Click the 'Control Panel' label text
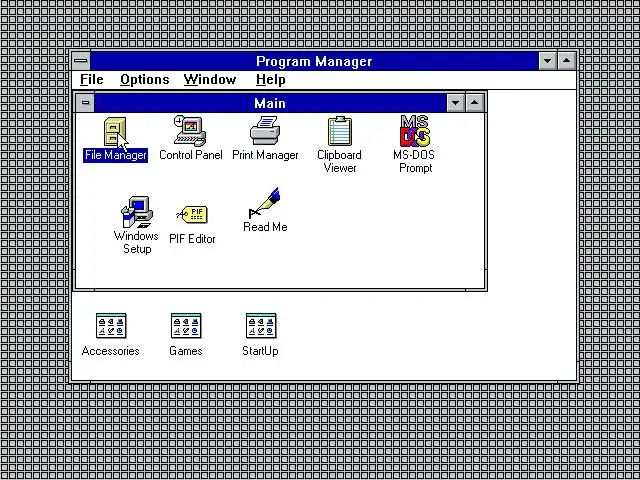The height and width of the screenshot is (480, 640). point(191,155)
